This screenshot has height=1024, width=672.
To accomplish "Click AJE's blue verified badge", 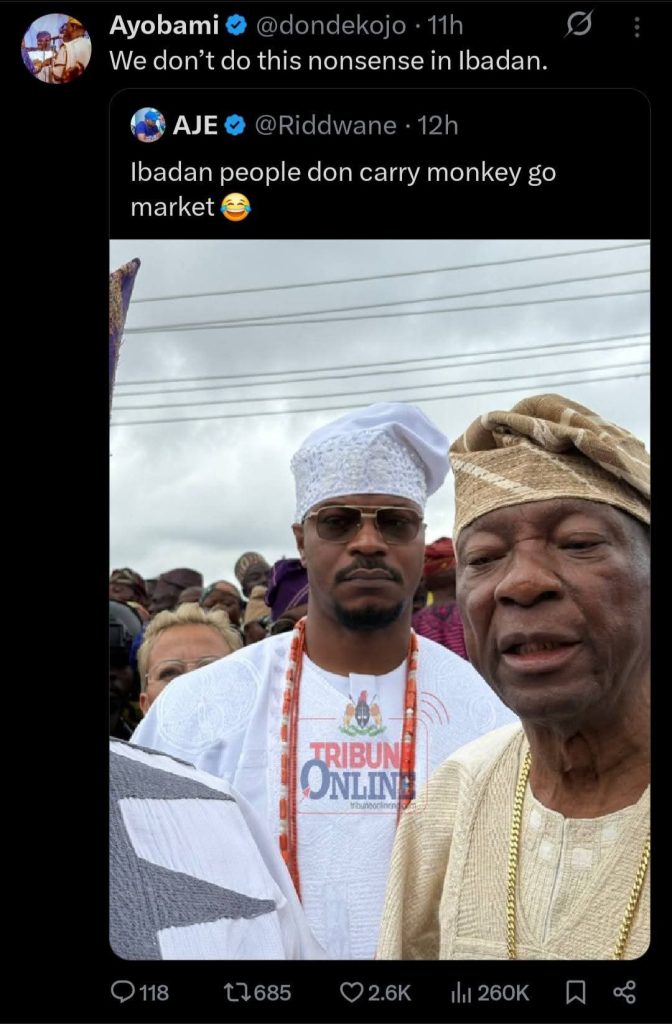I will click(235, 125).
